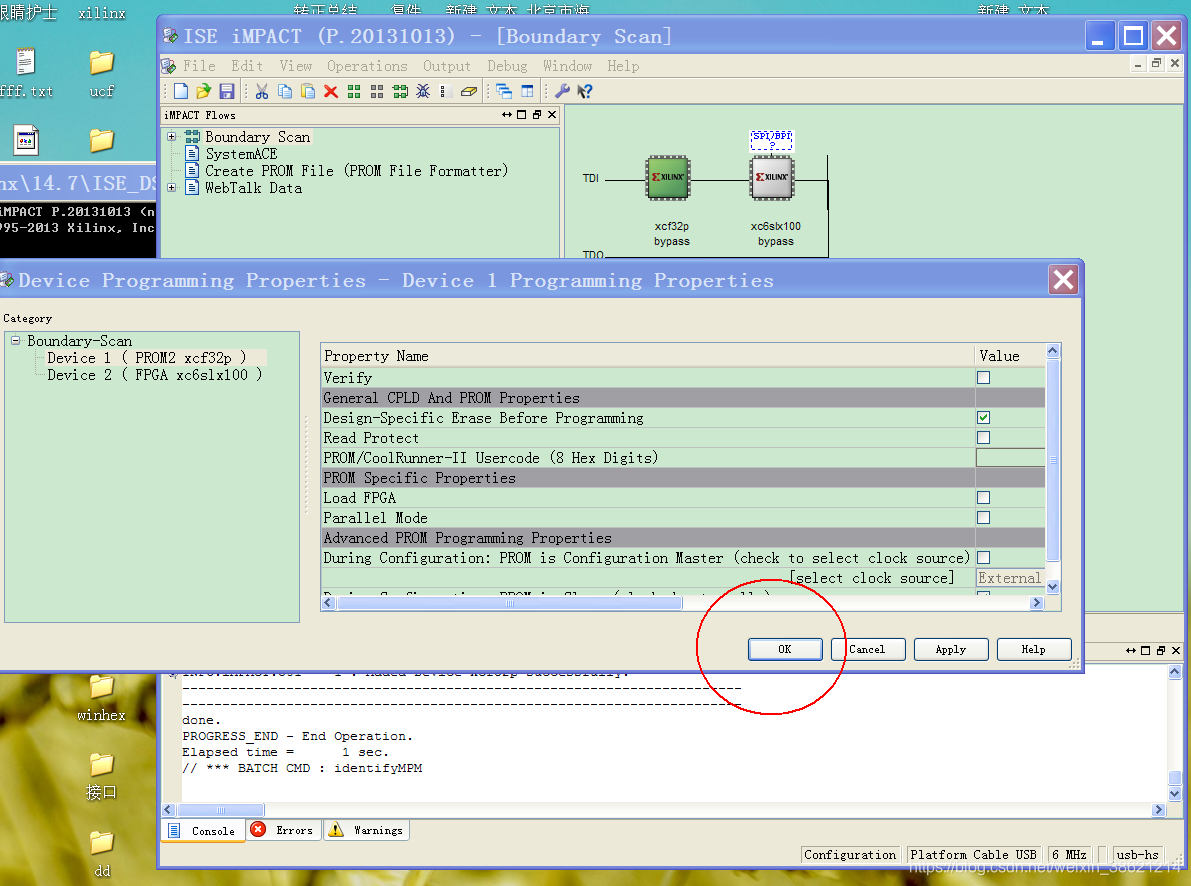
Task: Click the console panel float icon
Action: pos(1161,650)
